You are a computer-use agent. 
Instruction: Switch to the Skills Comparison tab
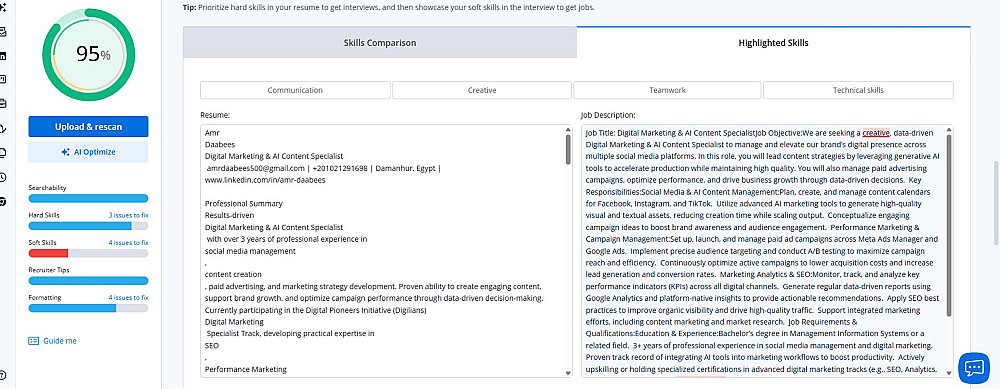click(379, 43)
